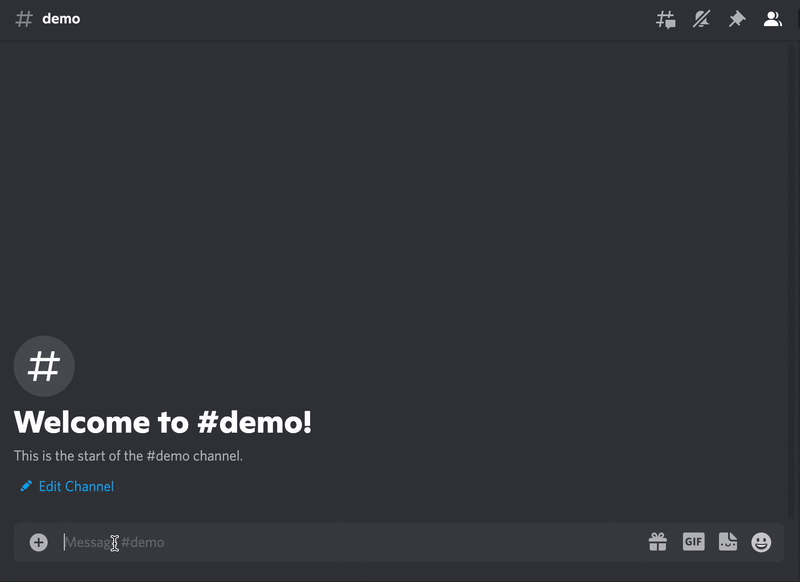
Task: Attach a file with the plus button
Action: pyautogui.click(x=38, y=541)
